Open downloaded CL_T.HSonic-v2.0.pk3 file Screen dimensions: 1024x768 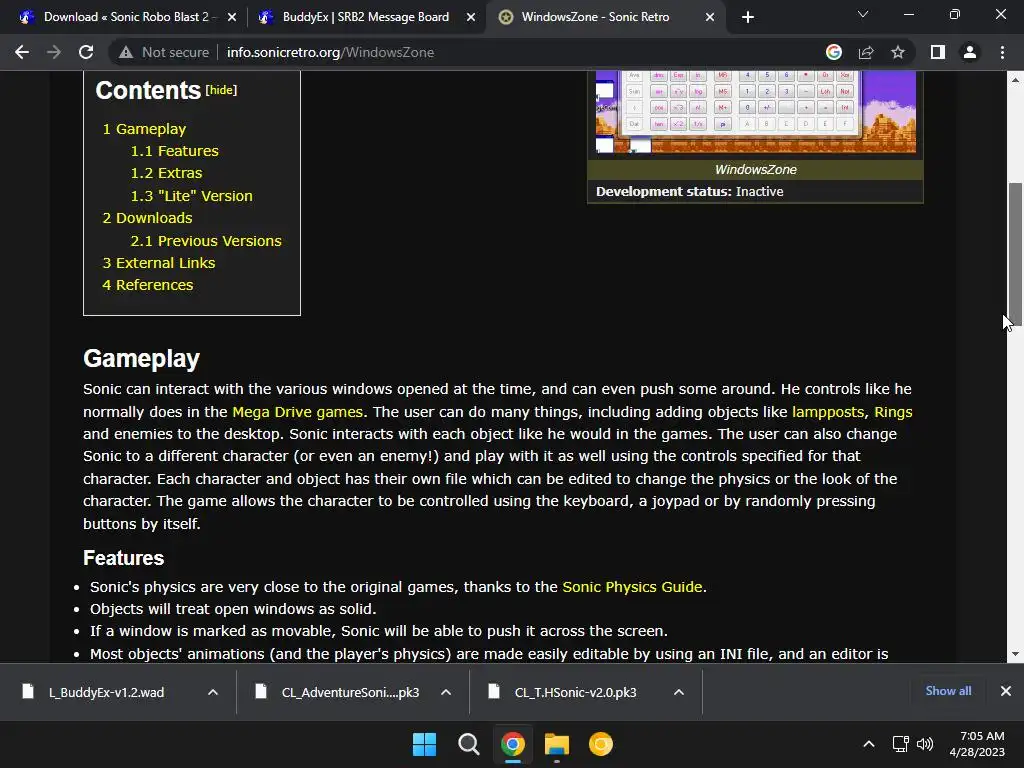pyautogui.click(x=575, y=692)
